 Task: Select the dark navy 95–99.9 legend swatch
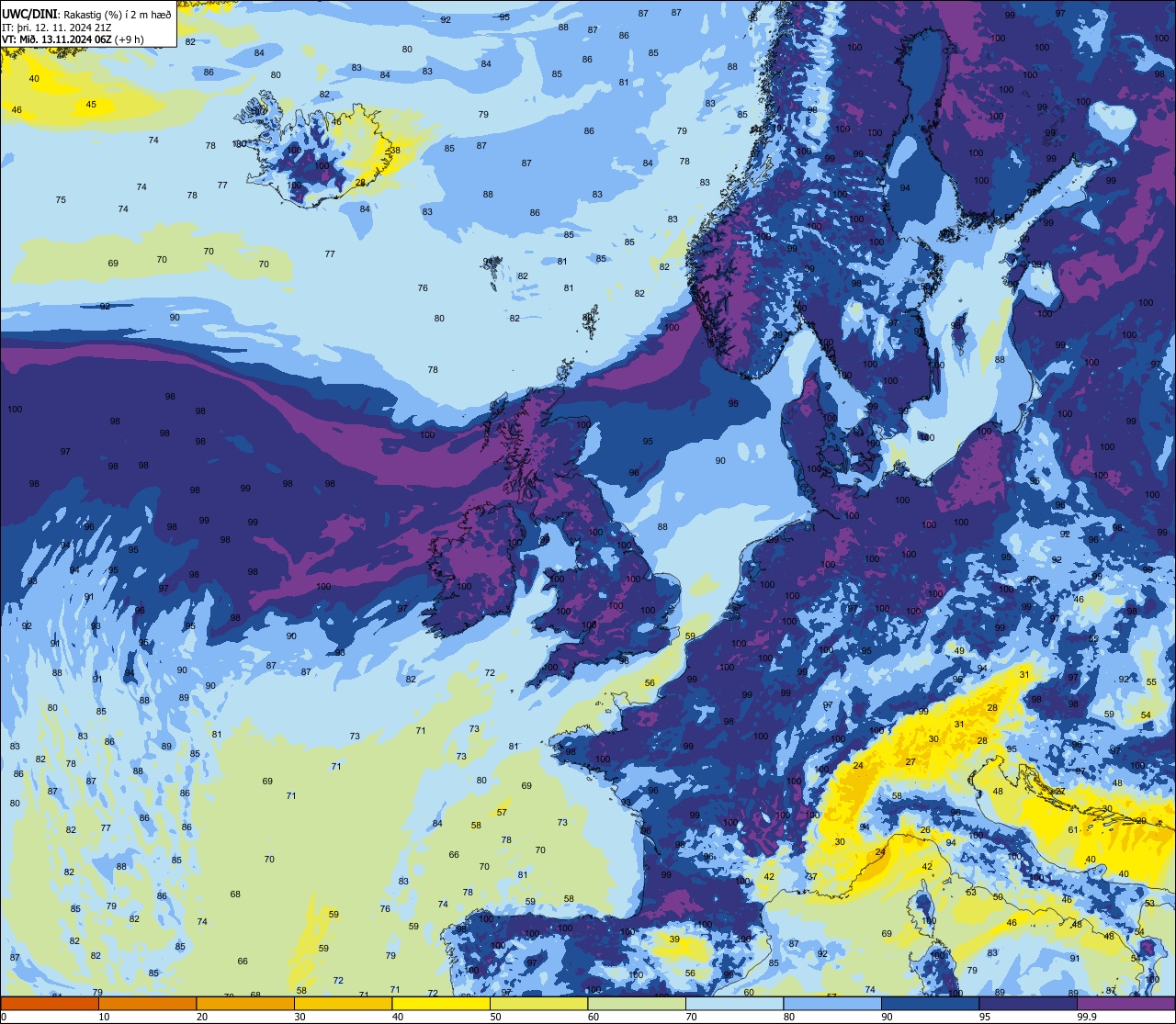click(x=1028, y=1004)
